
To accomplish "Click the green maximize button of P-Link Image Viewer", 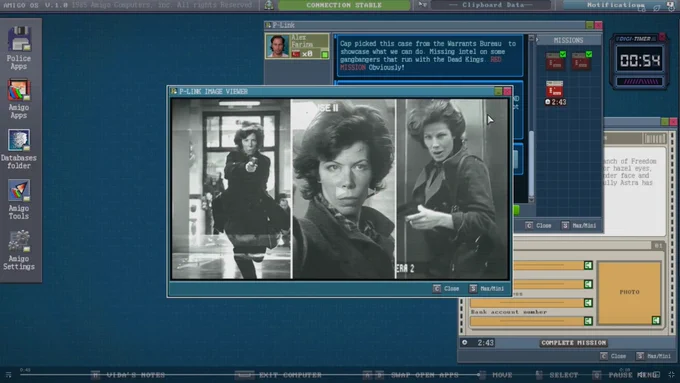I will [498, 91].
